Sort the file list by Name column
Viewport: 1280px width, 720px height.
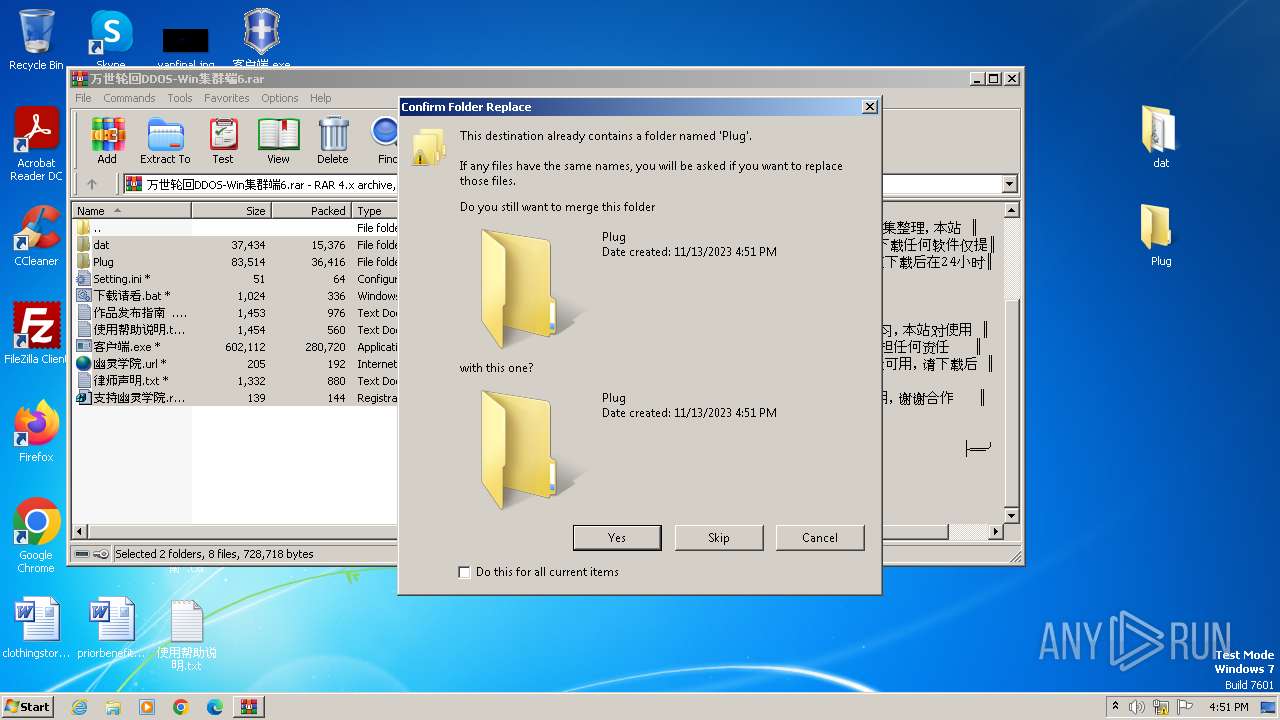click(x=132, y=211)
